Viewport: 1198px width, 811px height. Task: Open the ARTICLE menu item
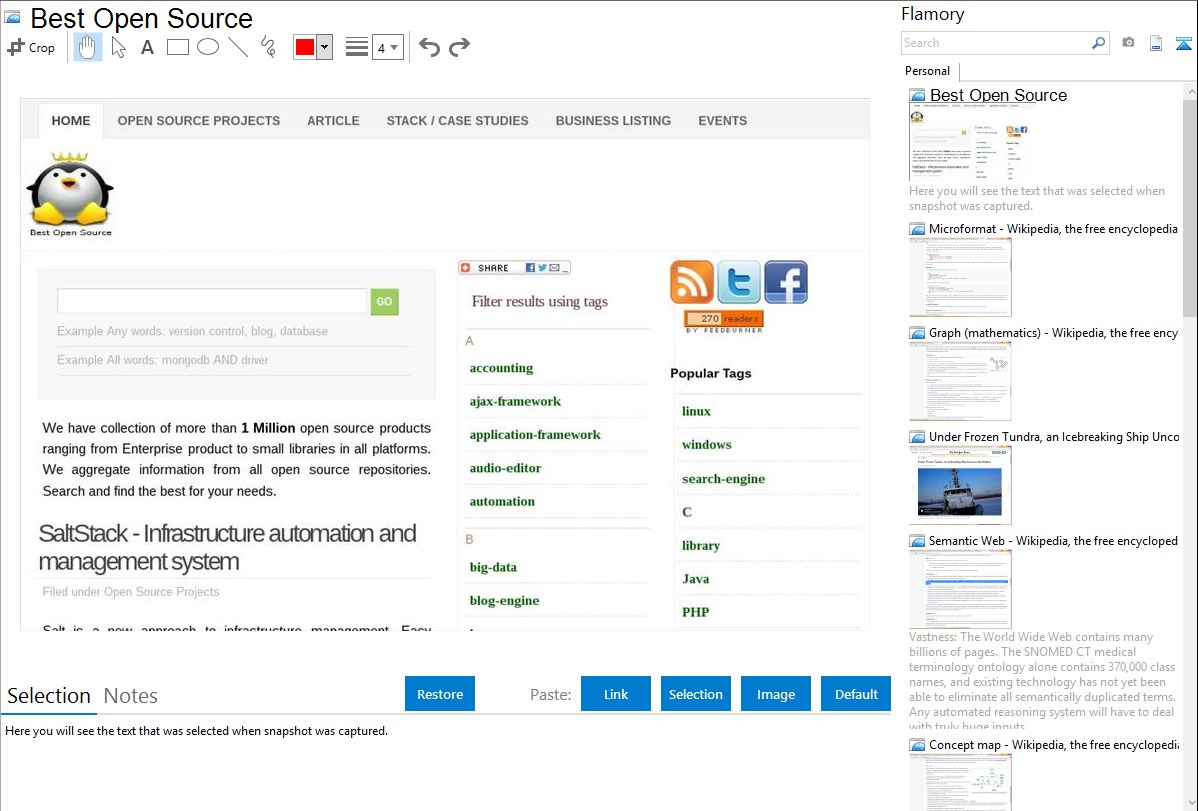[333, 121]
